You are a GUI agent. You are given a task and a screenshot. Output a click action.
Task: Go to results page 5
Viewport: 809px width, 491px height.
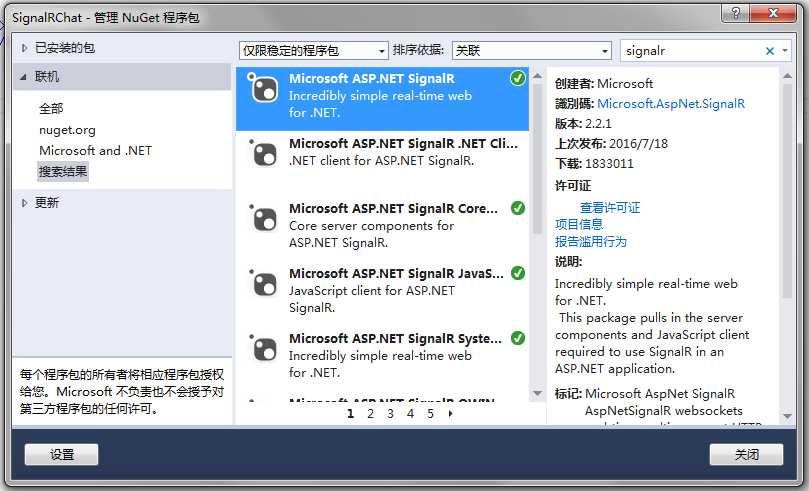click(x=430, y=414)
